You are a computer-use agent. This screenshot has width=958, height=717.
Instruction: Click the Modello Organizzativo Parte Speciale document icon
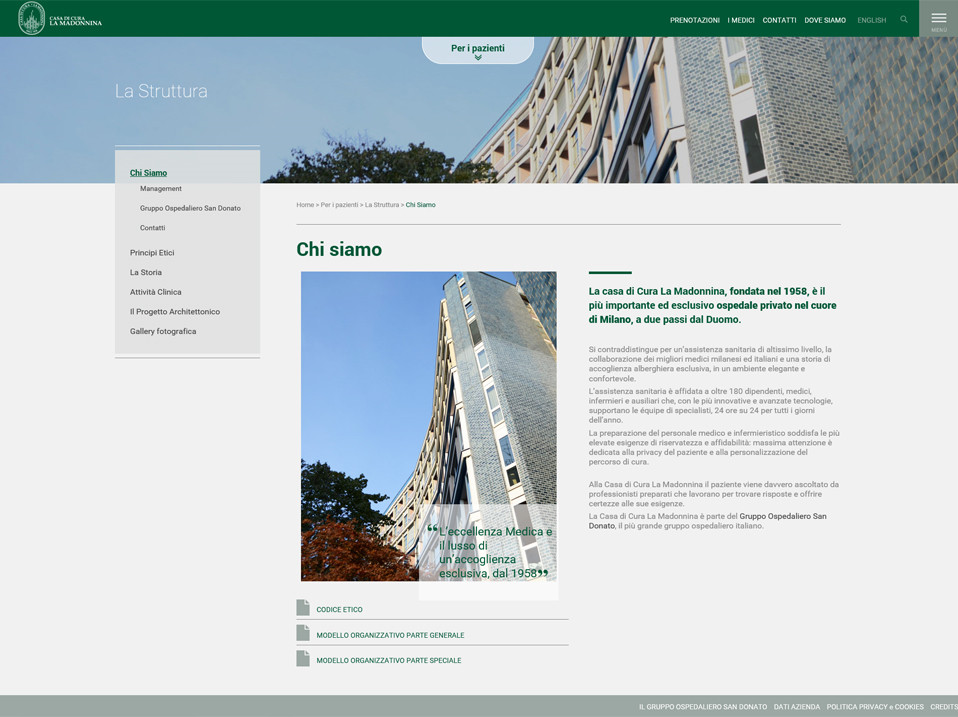pos(303,658)
